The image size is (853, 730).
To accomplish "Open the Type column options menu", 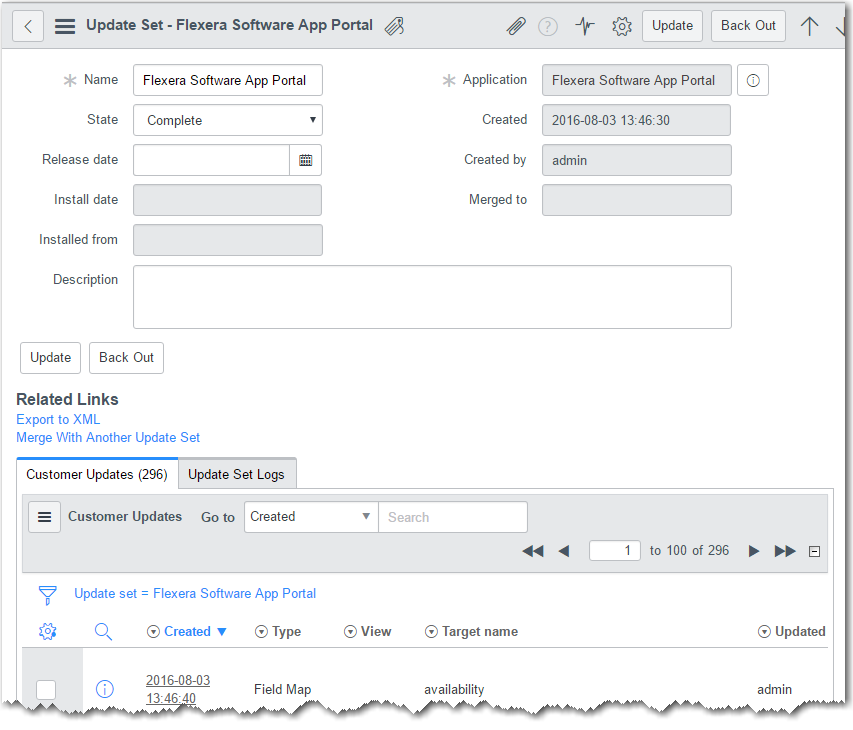I will pyautogui.click(x=262, y=632).
